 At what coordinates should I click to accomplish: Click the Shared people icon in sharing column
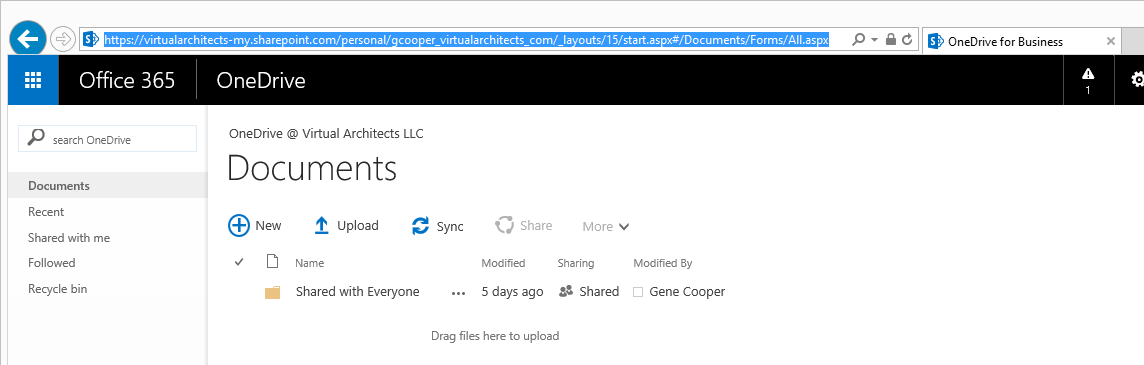(565, 291)
